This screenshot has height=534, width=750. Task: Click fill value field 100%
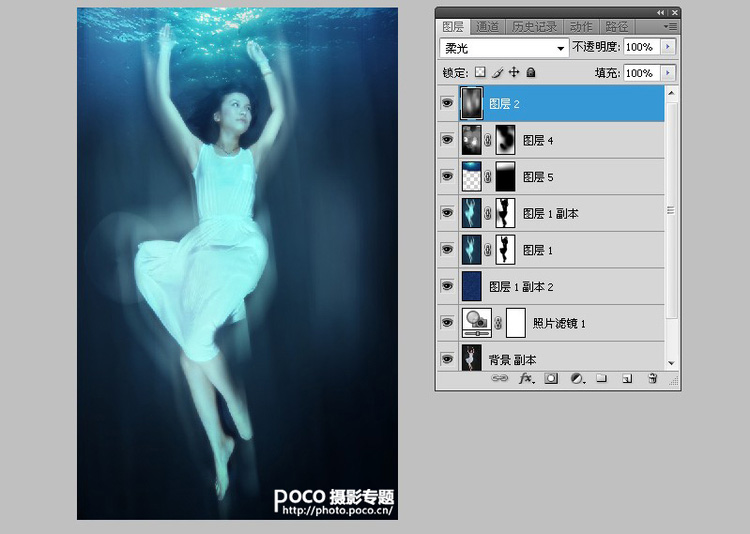(641, 73)
